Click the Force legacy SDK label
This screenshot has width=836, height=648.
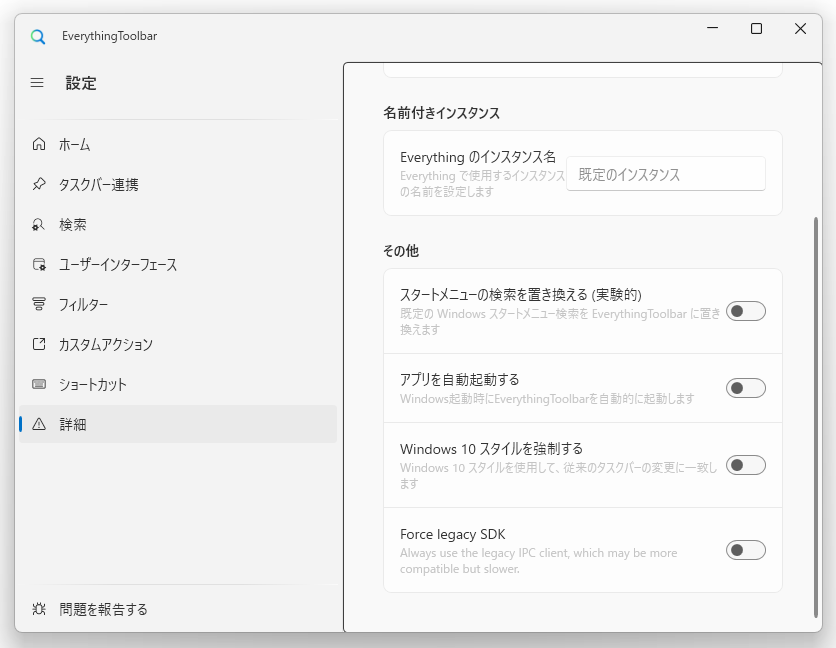coord(453,534)
